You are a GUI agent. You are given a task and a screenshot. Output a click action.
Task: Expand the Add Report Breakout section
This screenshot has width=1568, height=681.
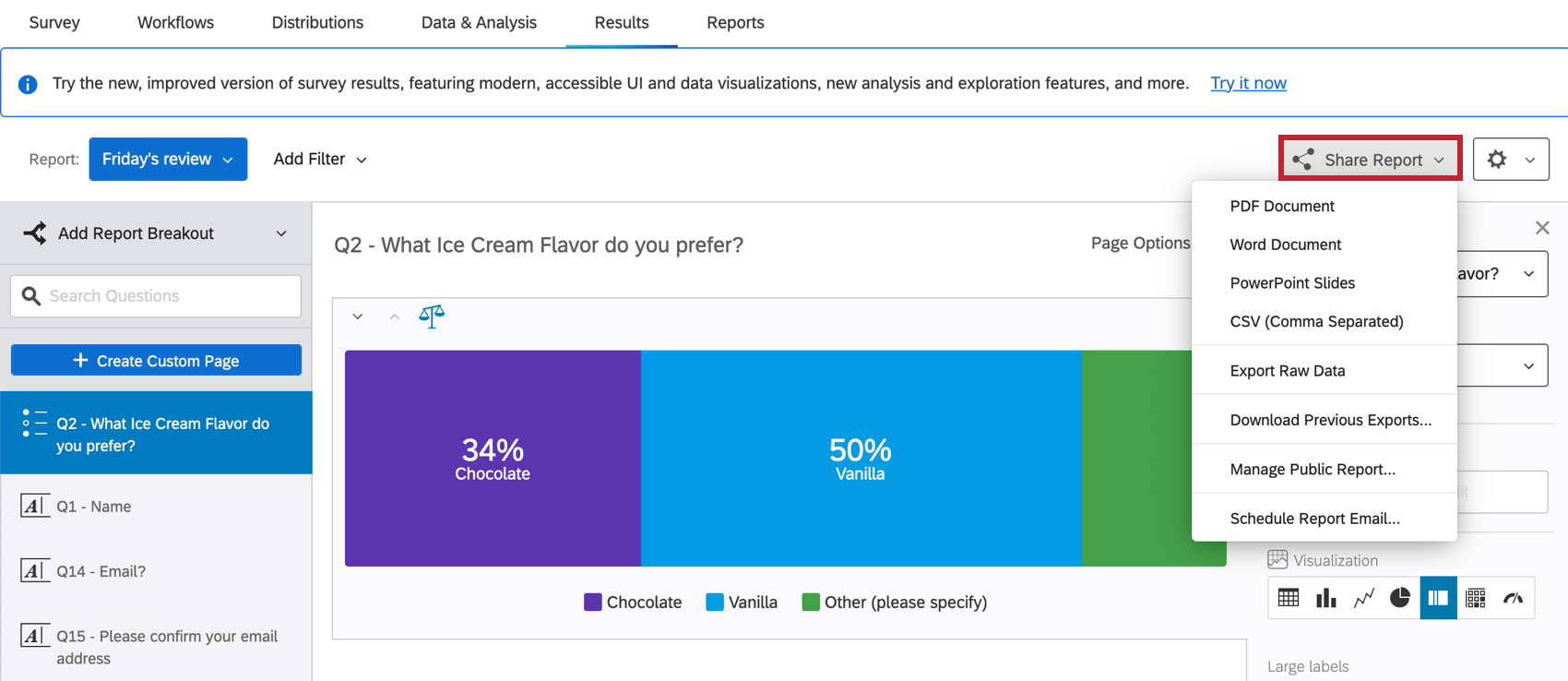tap(281, 233)
